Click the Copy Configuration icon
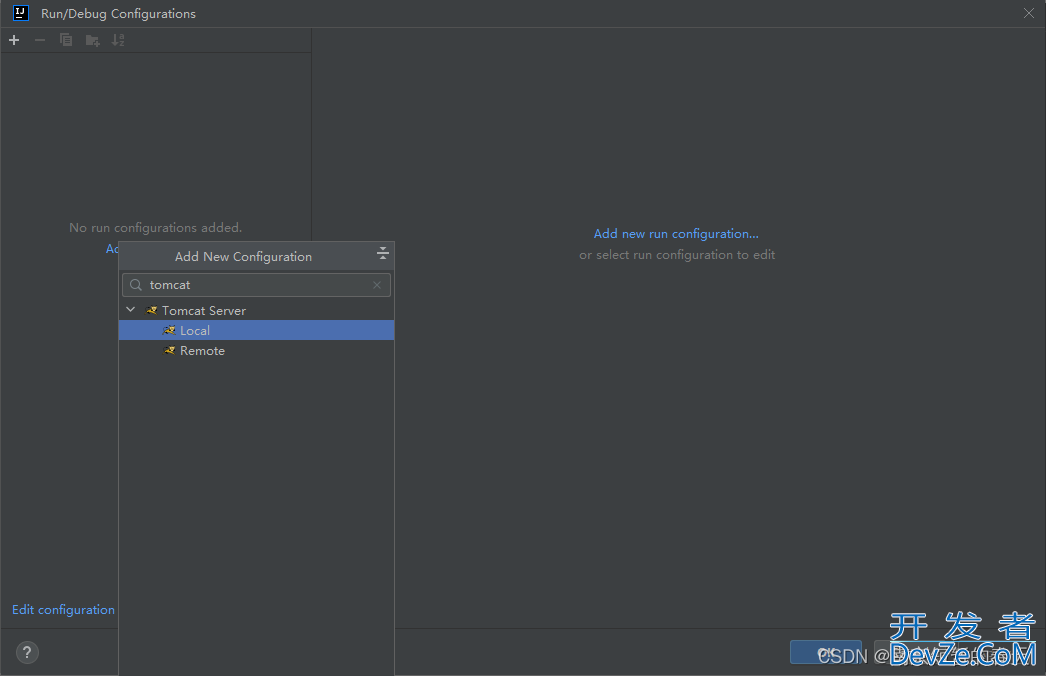This screenshot has height=676, width=1046. pos(66,40)
